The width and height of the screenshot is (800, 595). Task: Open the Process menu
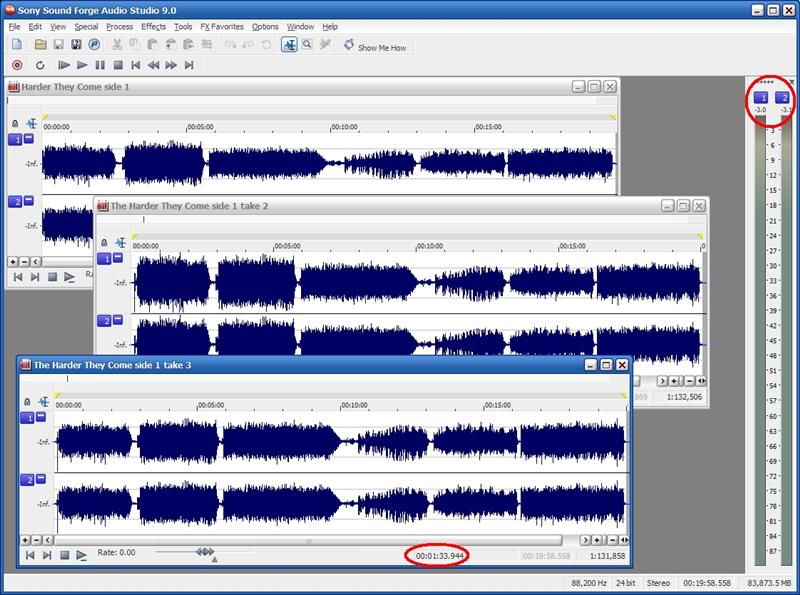(x=119, y=27)
